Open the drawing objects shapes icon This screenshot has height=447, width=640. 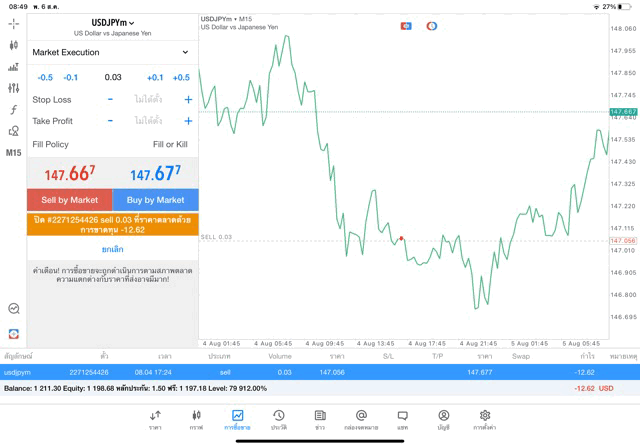point(13,131)
